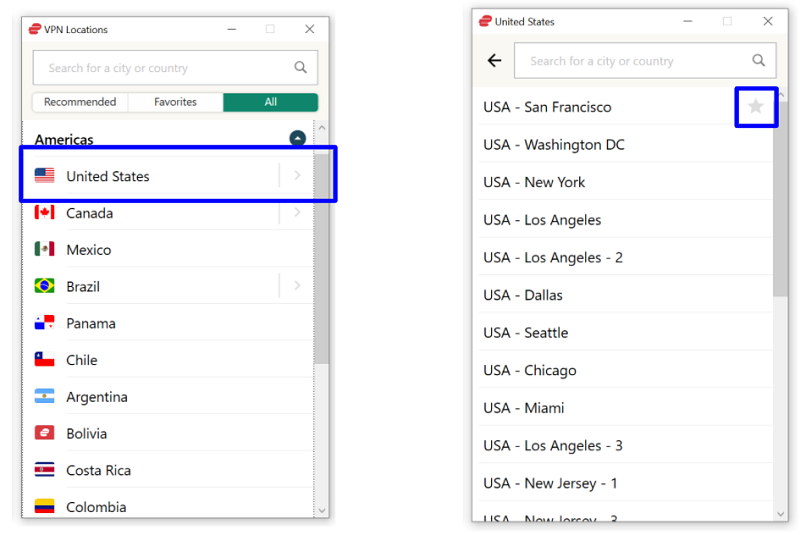Choose USA - Washington DC location
Image resolution: width=806 pixels, height=535 pixels.
click(554, 145)
